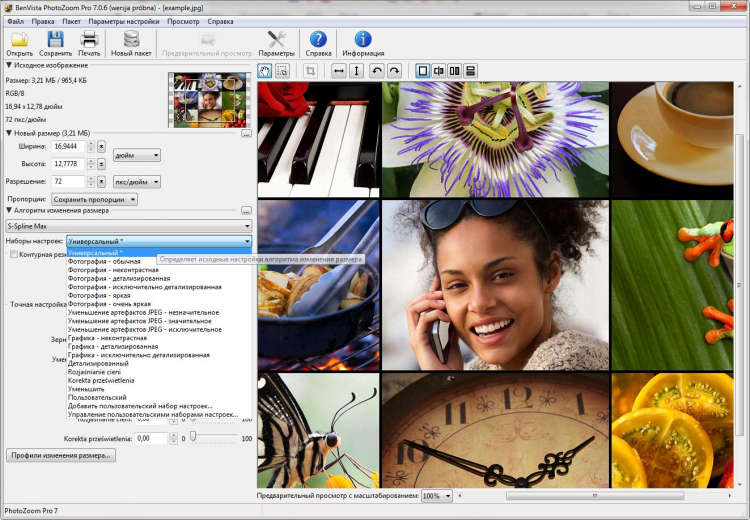Toggle the Контурная checkbox

[x=14, y=254]
